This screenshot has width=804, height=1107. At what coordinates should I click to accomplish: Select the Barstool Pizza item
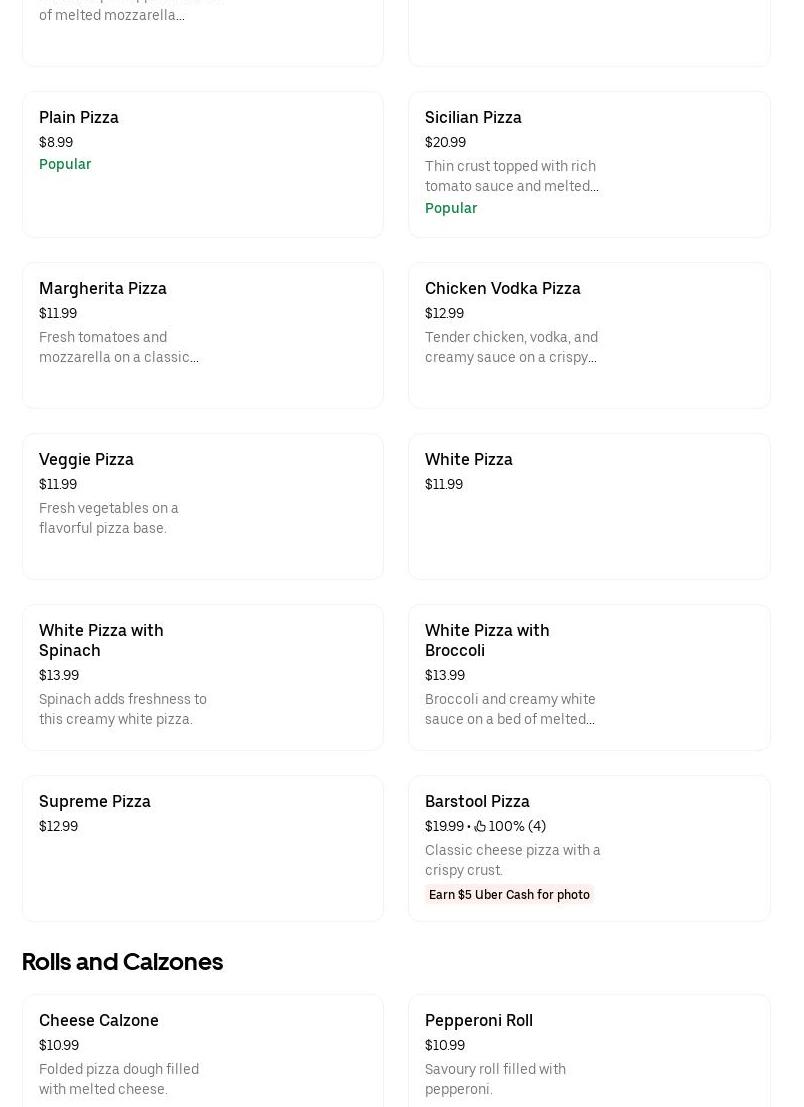click(x=589, y=848)
